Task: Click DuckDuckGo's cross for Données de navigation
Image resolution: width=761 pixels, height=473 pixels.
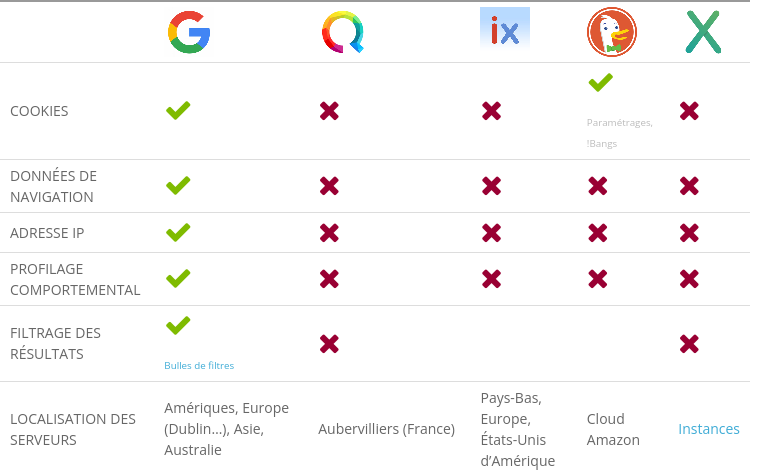Action: pyautogui.click(x=597, y=186)
